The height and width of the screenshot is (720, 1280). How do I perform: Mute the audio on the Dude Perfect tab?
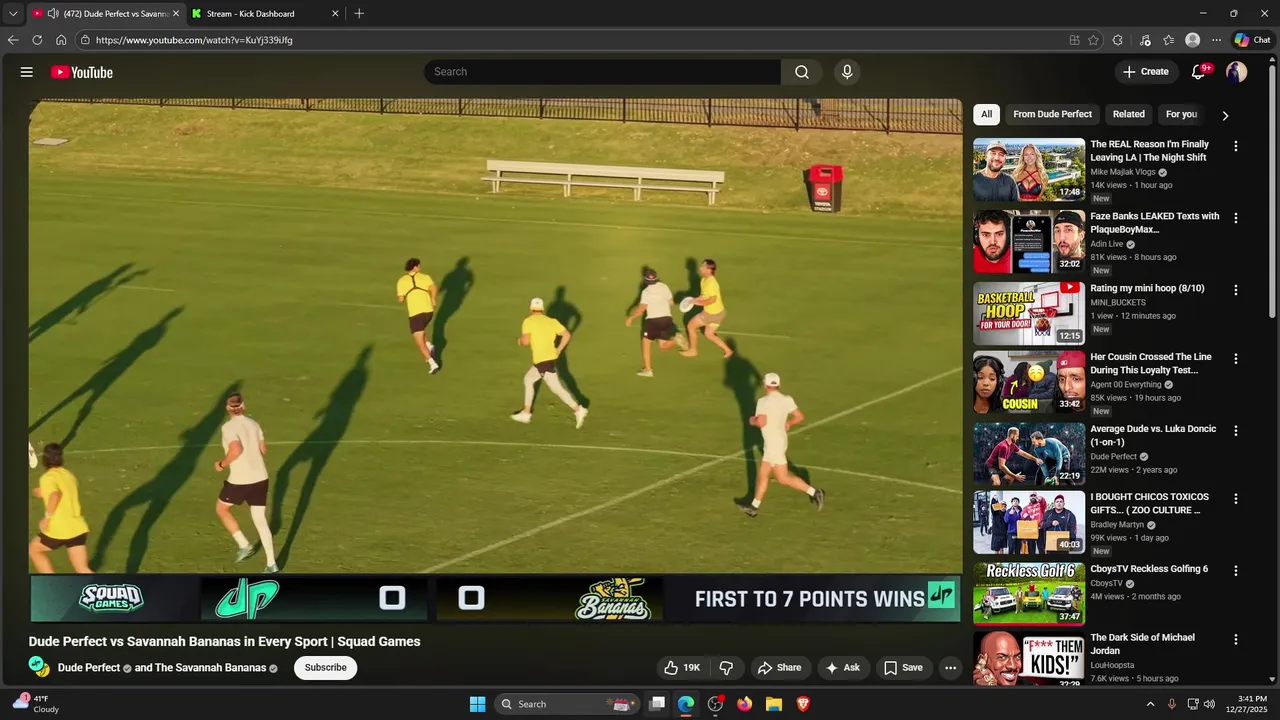tap(53, 14)
